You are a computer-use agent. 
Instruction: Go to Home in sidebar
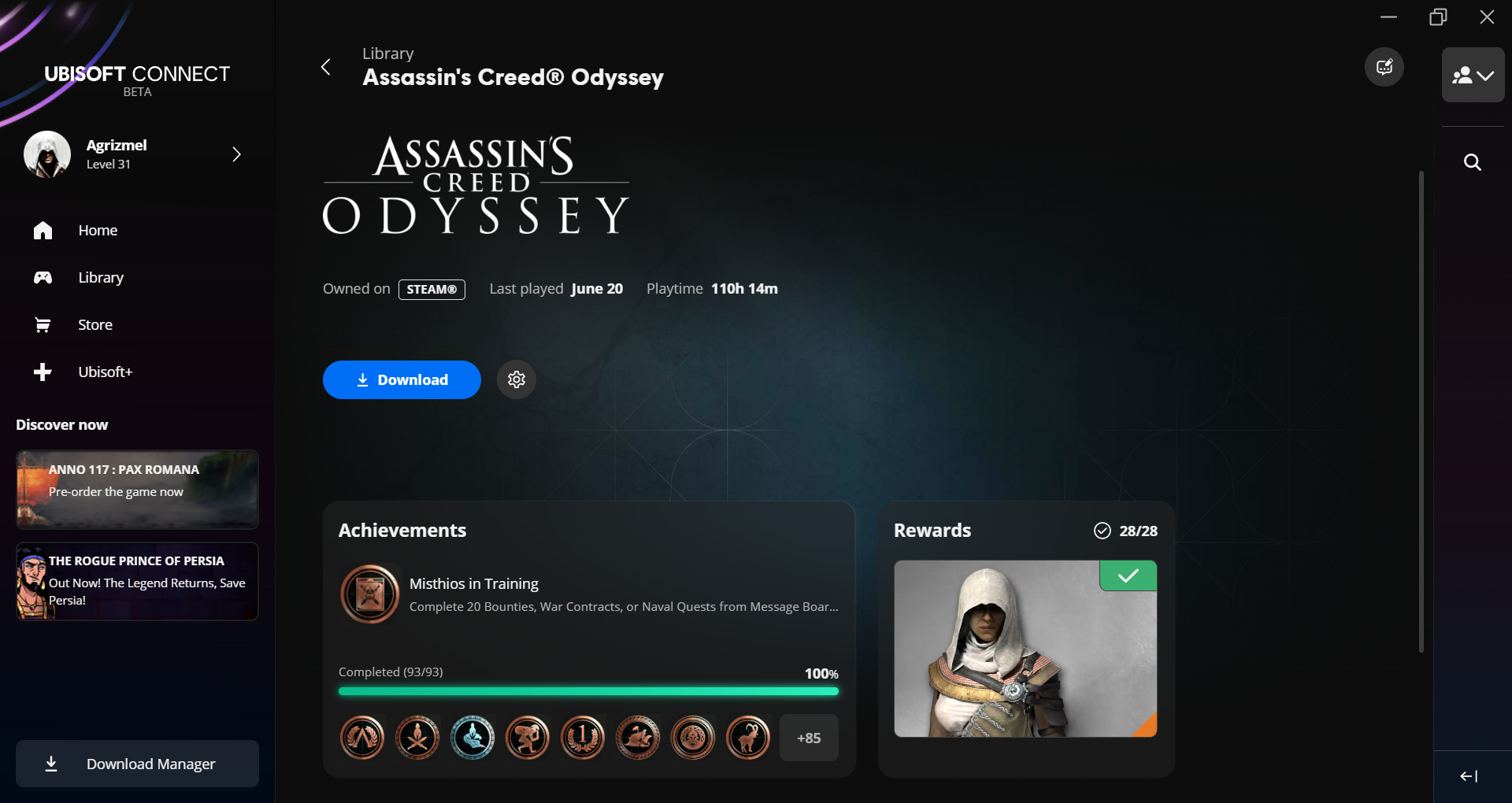click(98, 230)
